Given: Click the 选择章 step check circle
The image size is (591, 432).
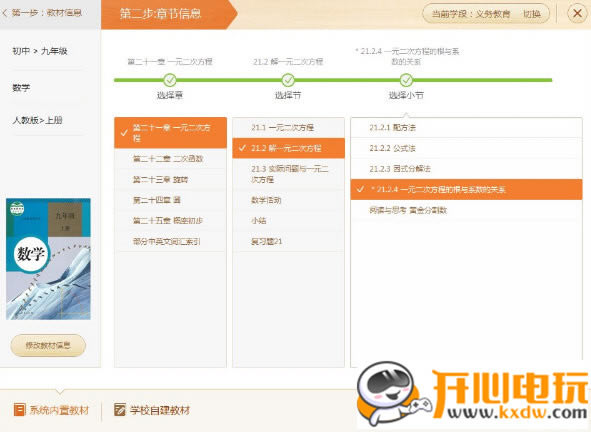Looking at the screenshot, I should click(170, 80).
